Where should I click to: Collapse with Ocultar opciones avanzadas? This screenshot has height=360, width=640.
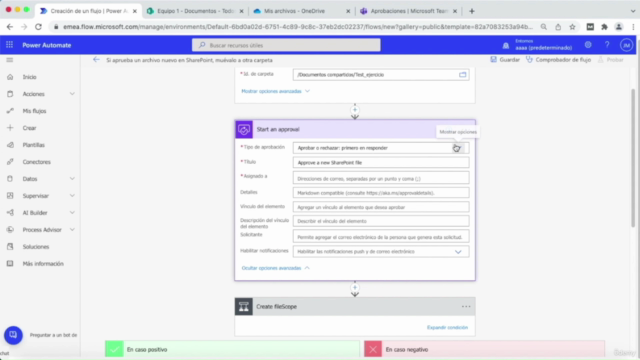tap(276, 268)
